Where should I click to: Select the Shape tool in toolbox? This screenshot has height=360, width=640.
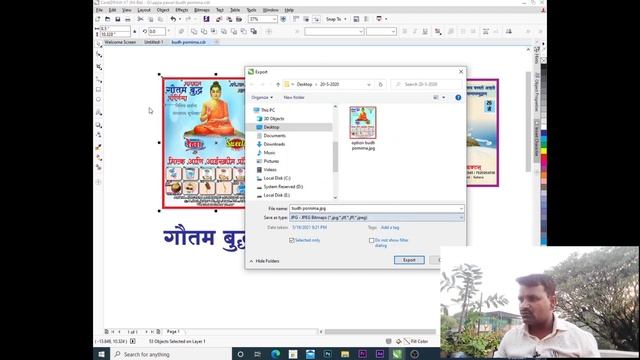tap(99, 55)
